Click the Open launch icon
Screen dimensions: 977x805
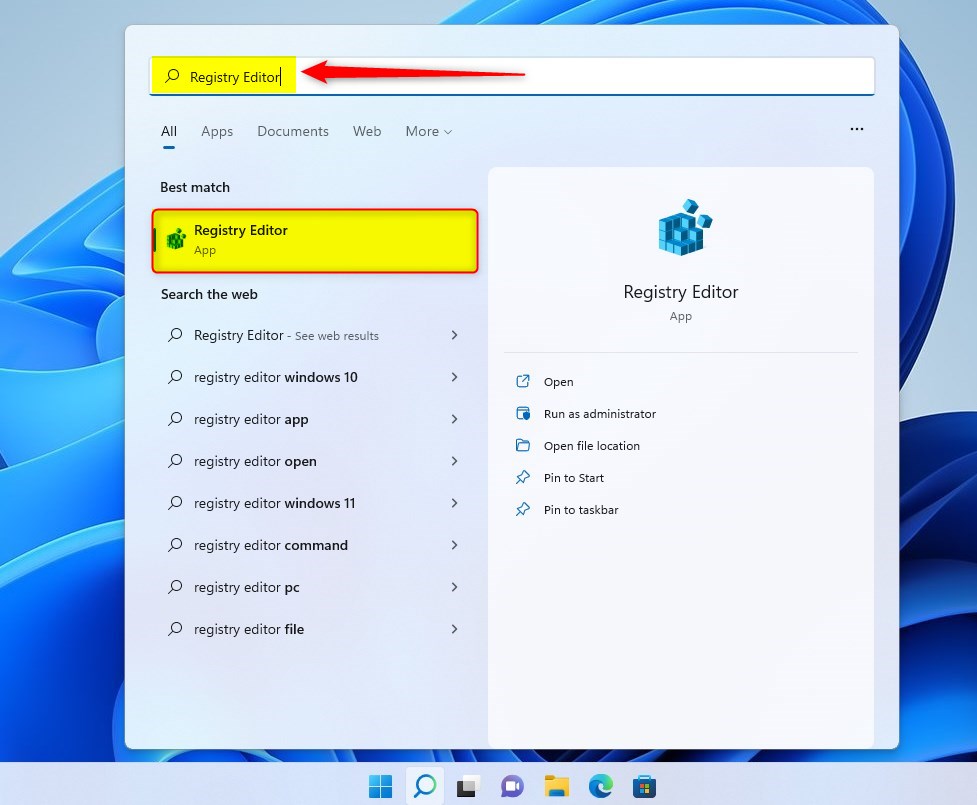pyautogui.click(x=523, y=381)
